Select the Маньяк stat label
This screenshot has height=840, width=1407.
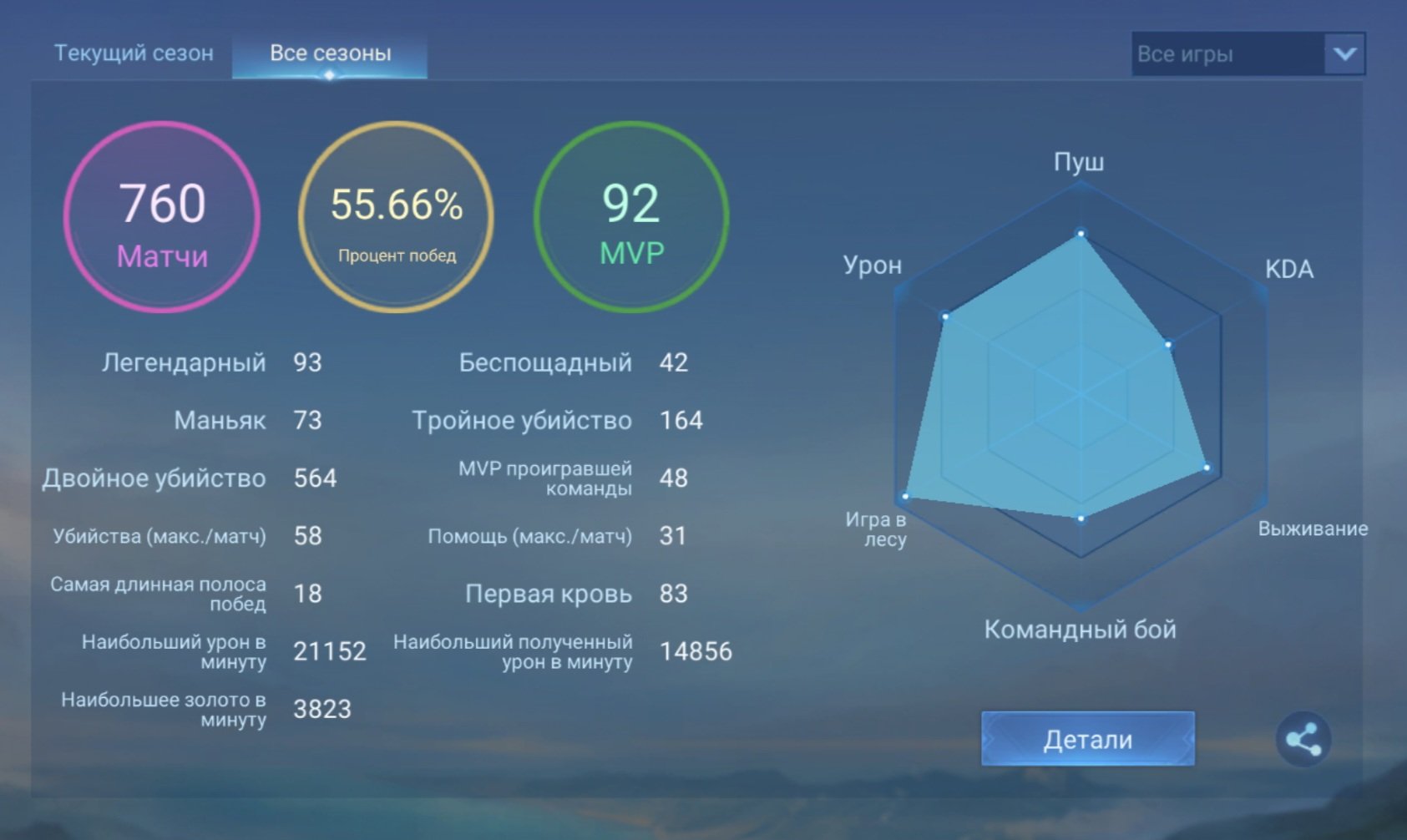[x=220, y=420]
